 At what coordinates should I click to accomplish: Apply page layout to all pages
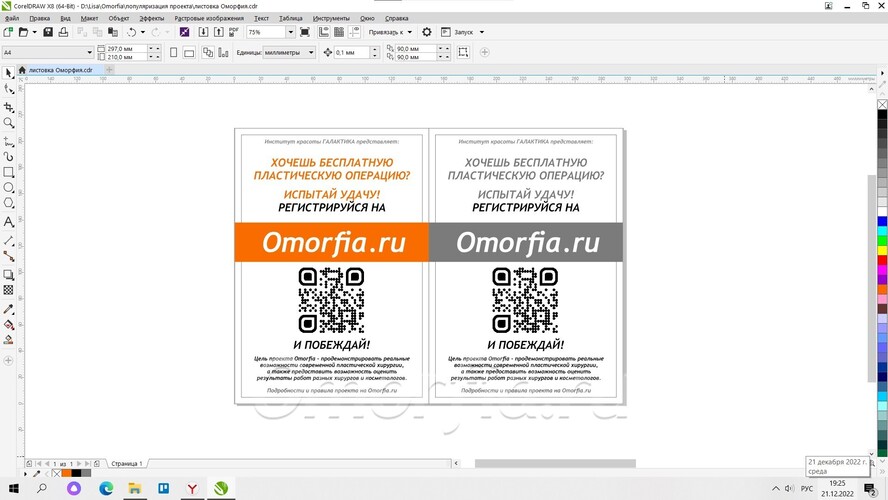[x=208, y=53]
